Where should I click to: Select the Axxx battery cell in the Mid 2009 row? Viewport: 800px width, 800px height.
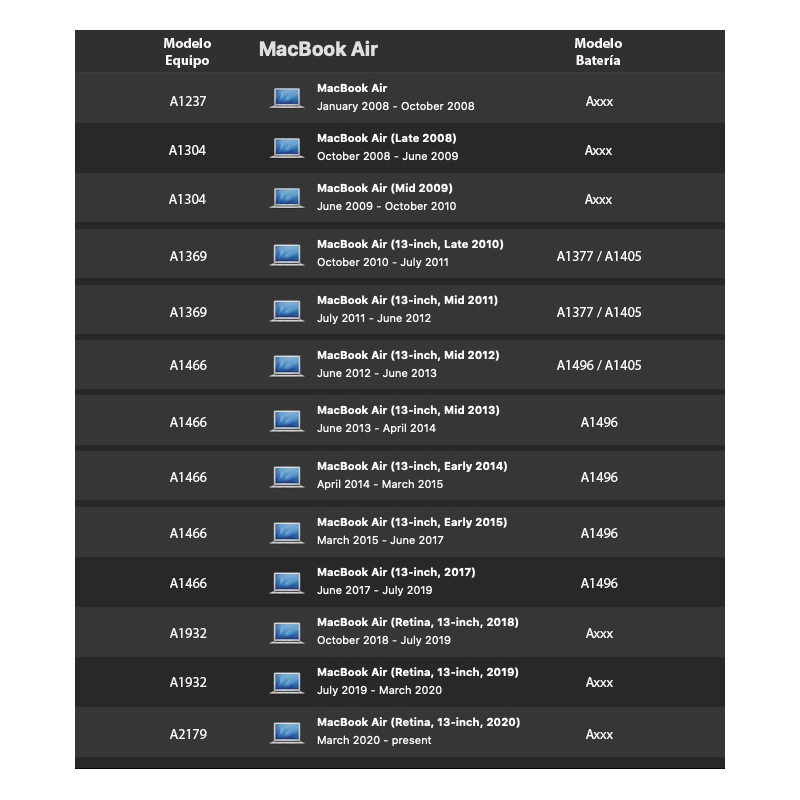pos(598,199)
